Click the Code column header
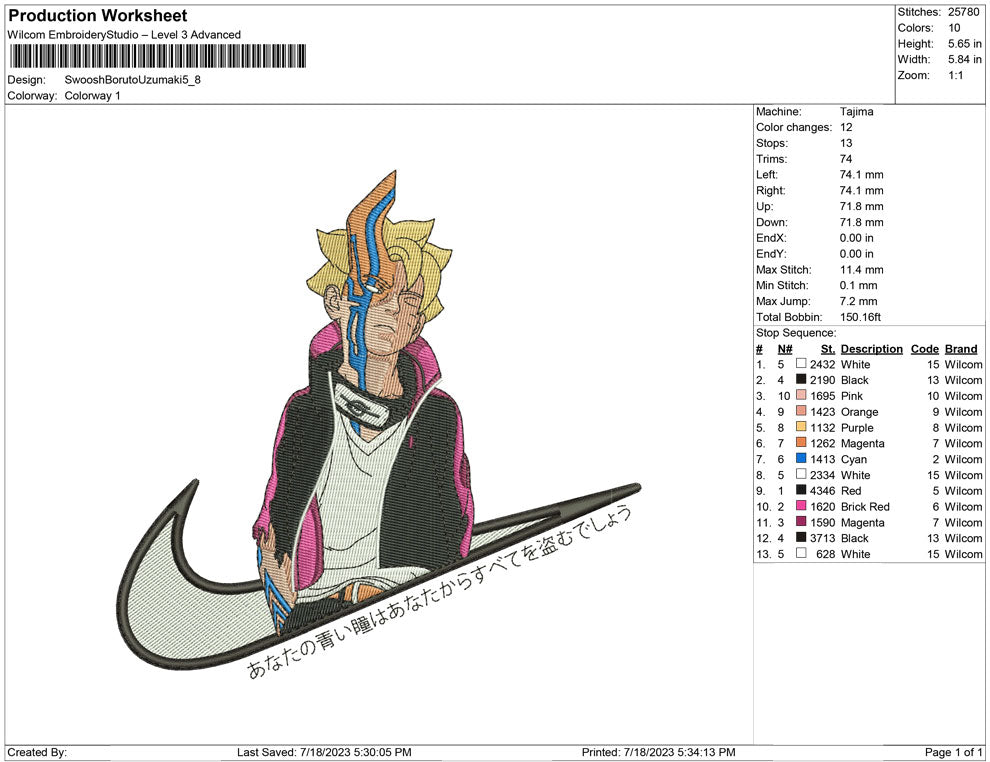990x762 pixels. [924, 349]
